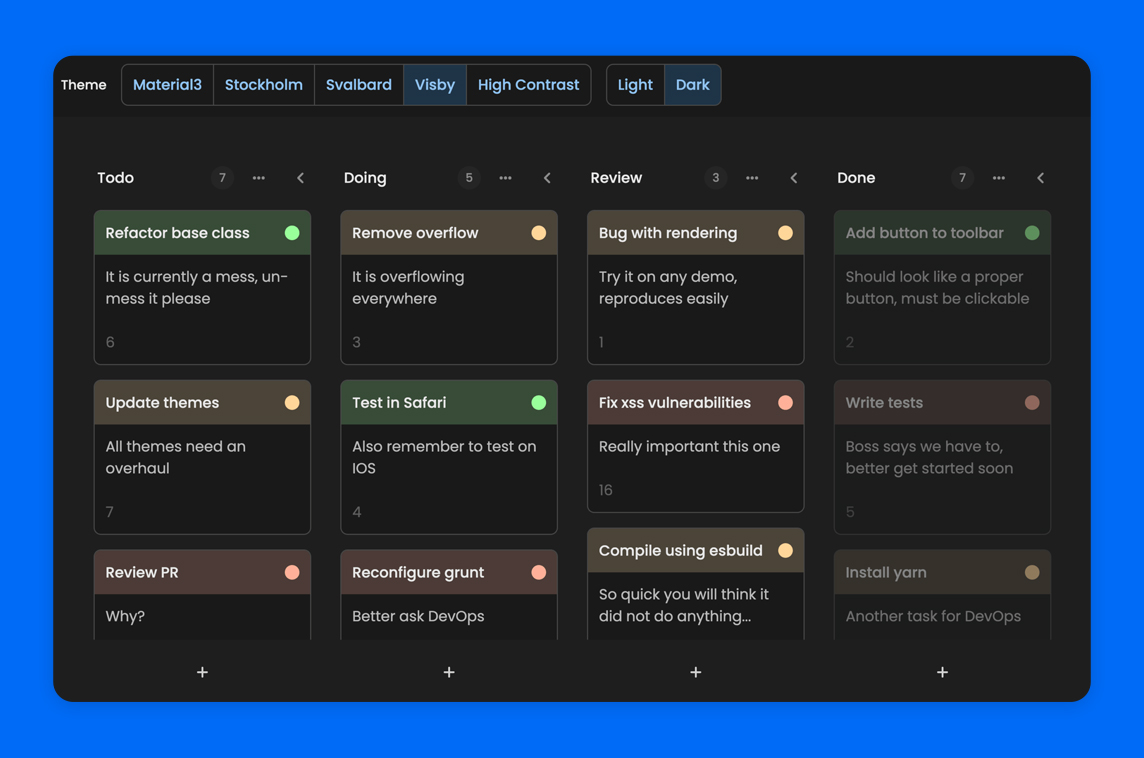The height and width of the screenshot is (758, 1144).
Task: Add a new card to Todo column
Action: pyautogui.click(x=202, y=672)
